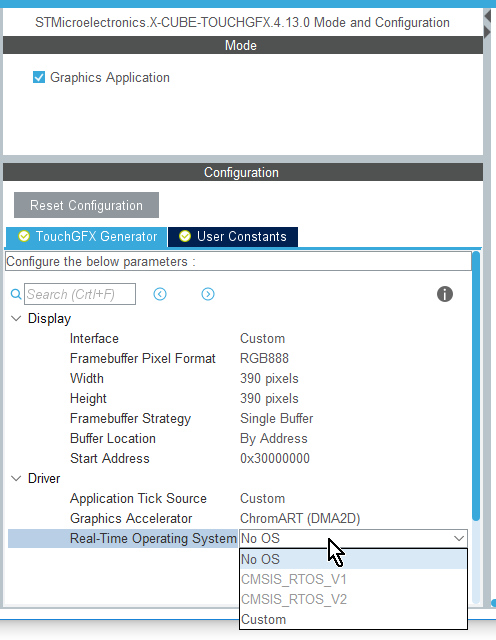Screen dimensions: 496x640
Task: Click the Application Tick Source label
Action: [x=138, y=498]
